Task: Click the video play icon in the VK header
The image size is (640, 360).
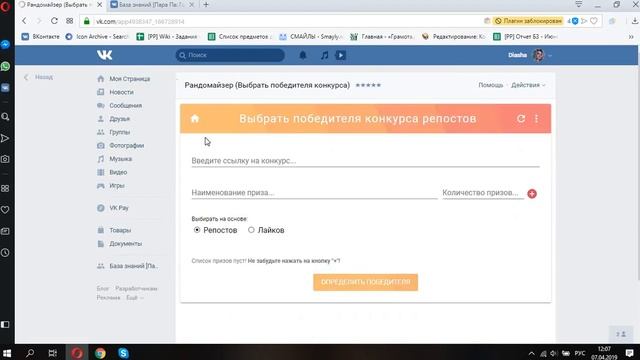Action: [x=340, y=55]
